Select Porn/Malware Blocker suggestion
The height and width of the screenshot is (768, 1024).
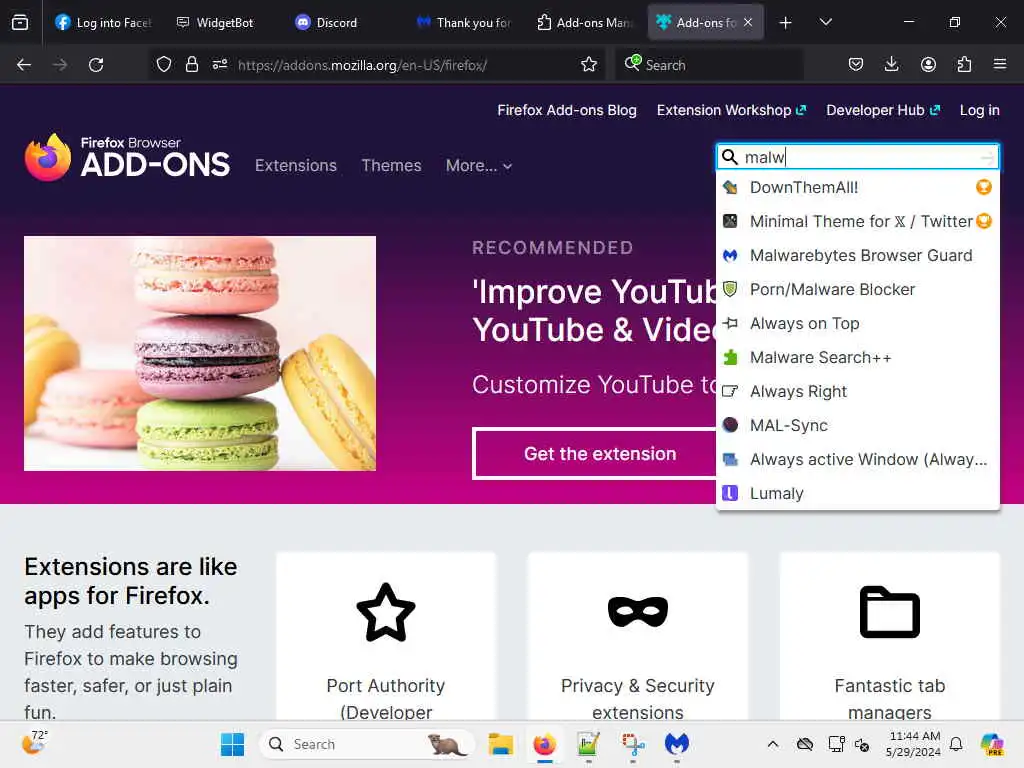857,289
